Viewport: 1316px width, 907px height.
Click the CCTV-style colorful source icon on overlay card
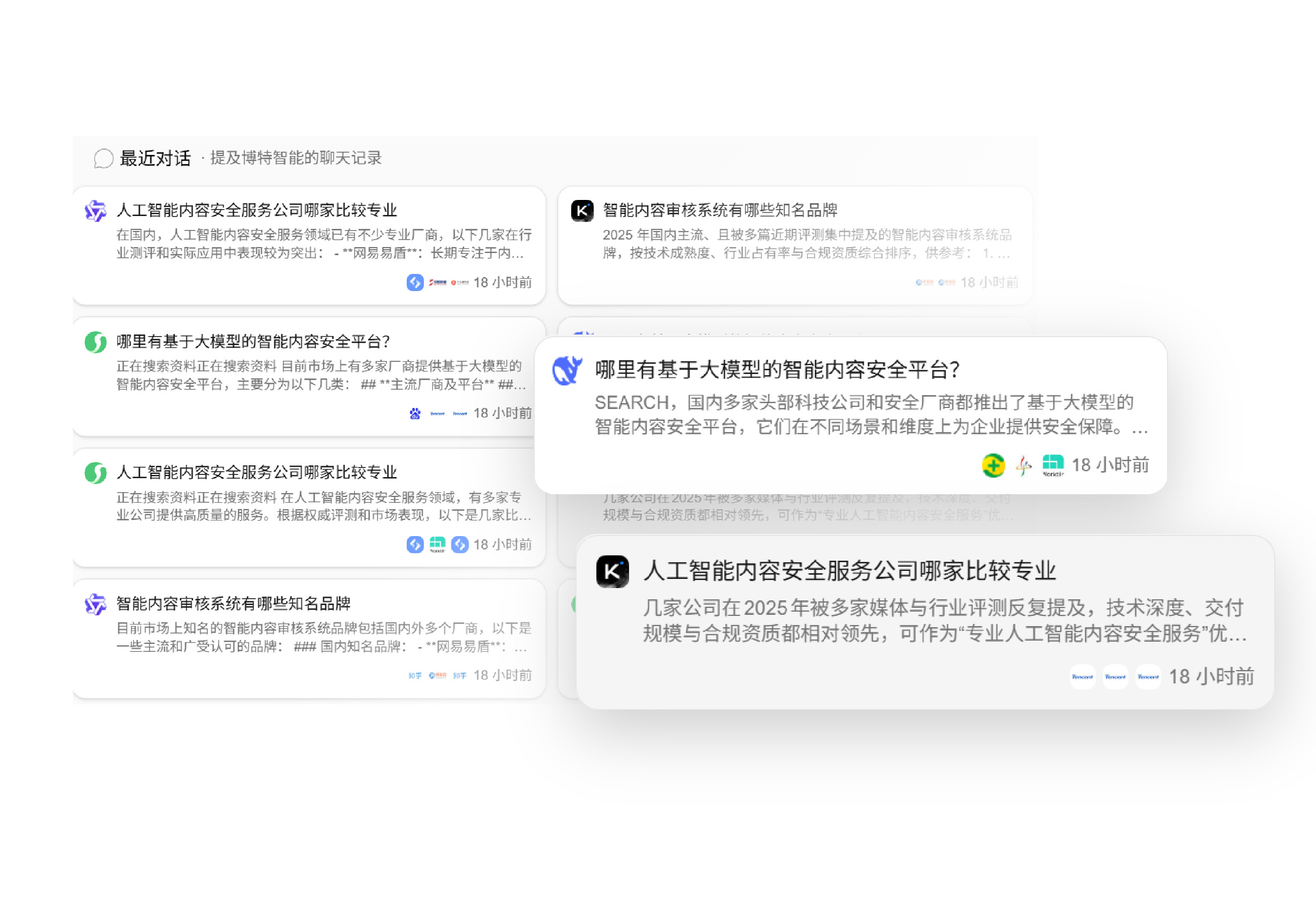tap(1023, 465)
